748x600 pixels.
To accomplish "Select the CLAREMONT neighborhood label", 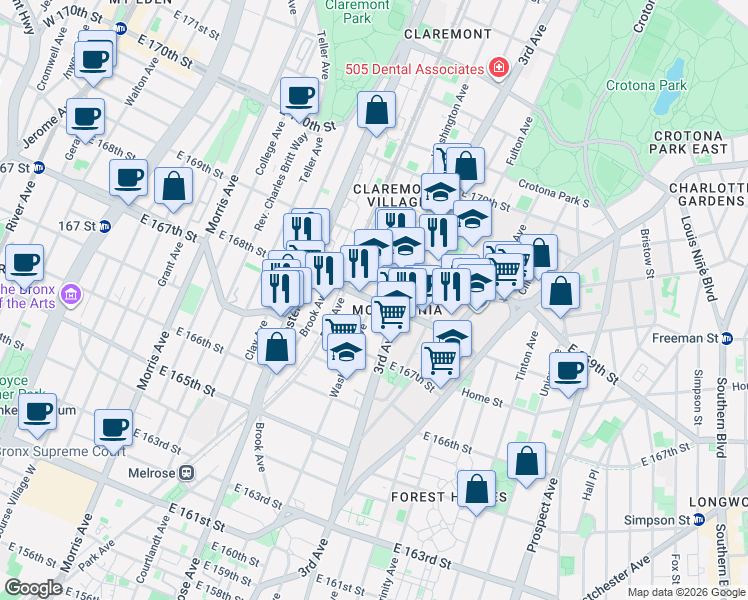I will click(x=447, y=34).
